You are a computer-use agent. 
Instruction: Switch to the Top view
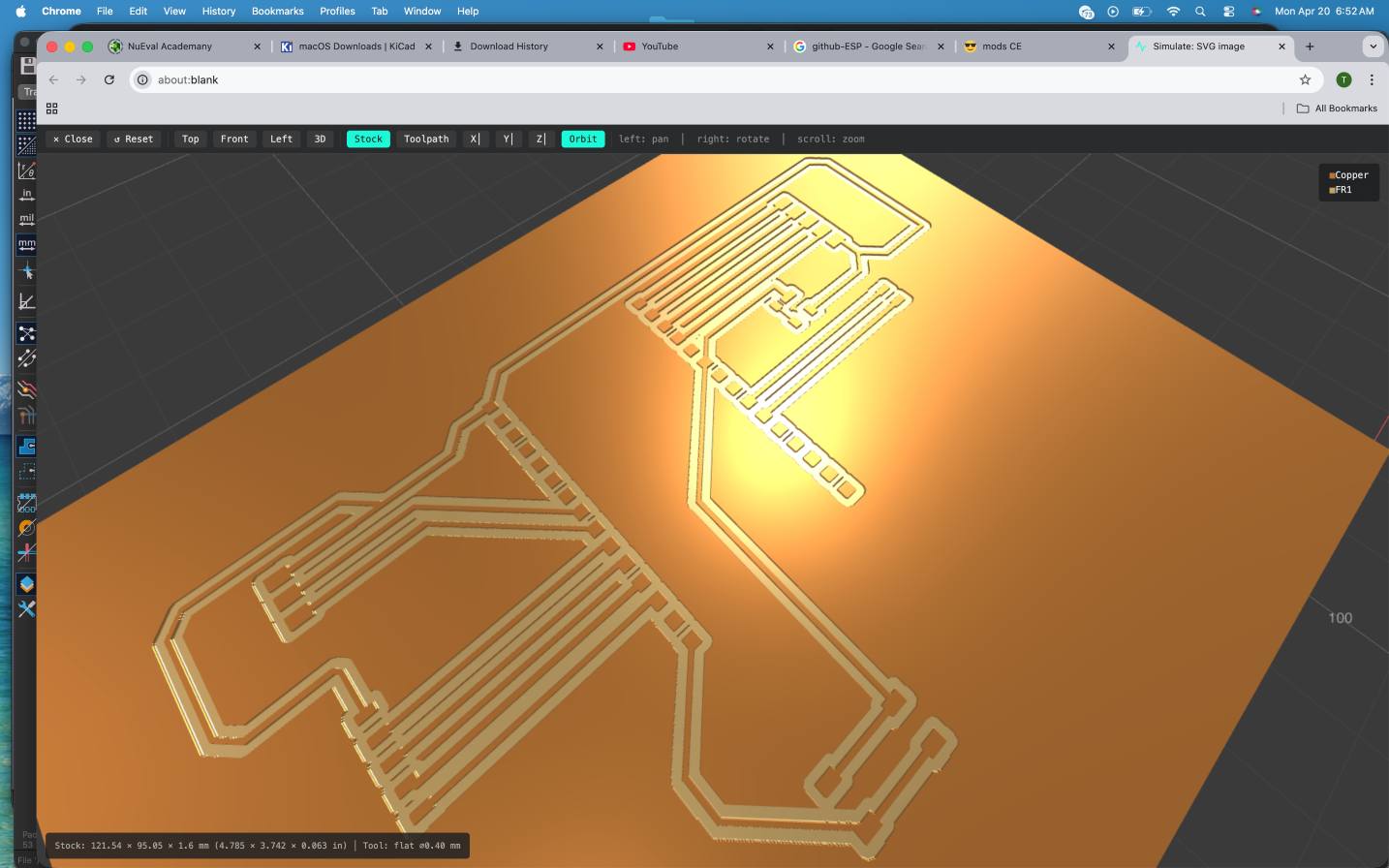[191, 139]
